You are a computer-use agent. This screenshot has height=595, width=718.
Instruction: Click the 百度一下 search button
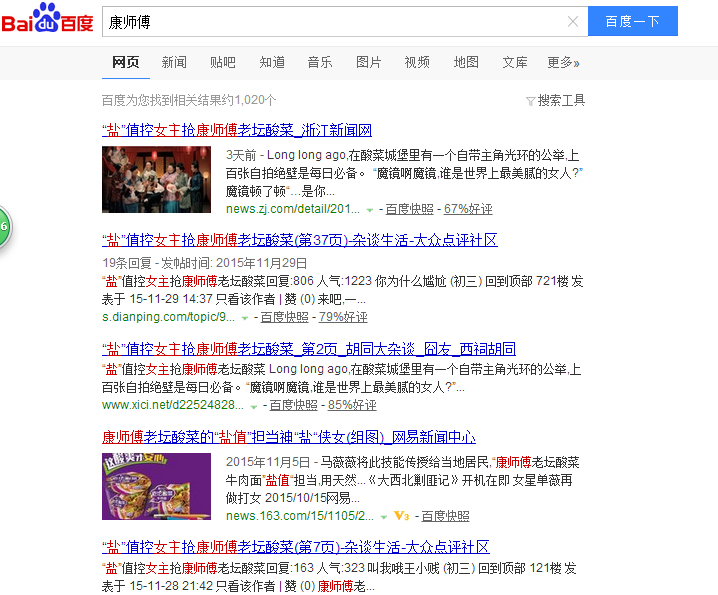pos(632,21)
